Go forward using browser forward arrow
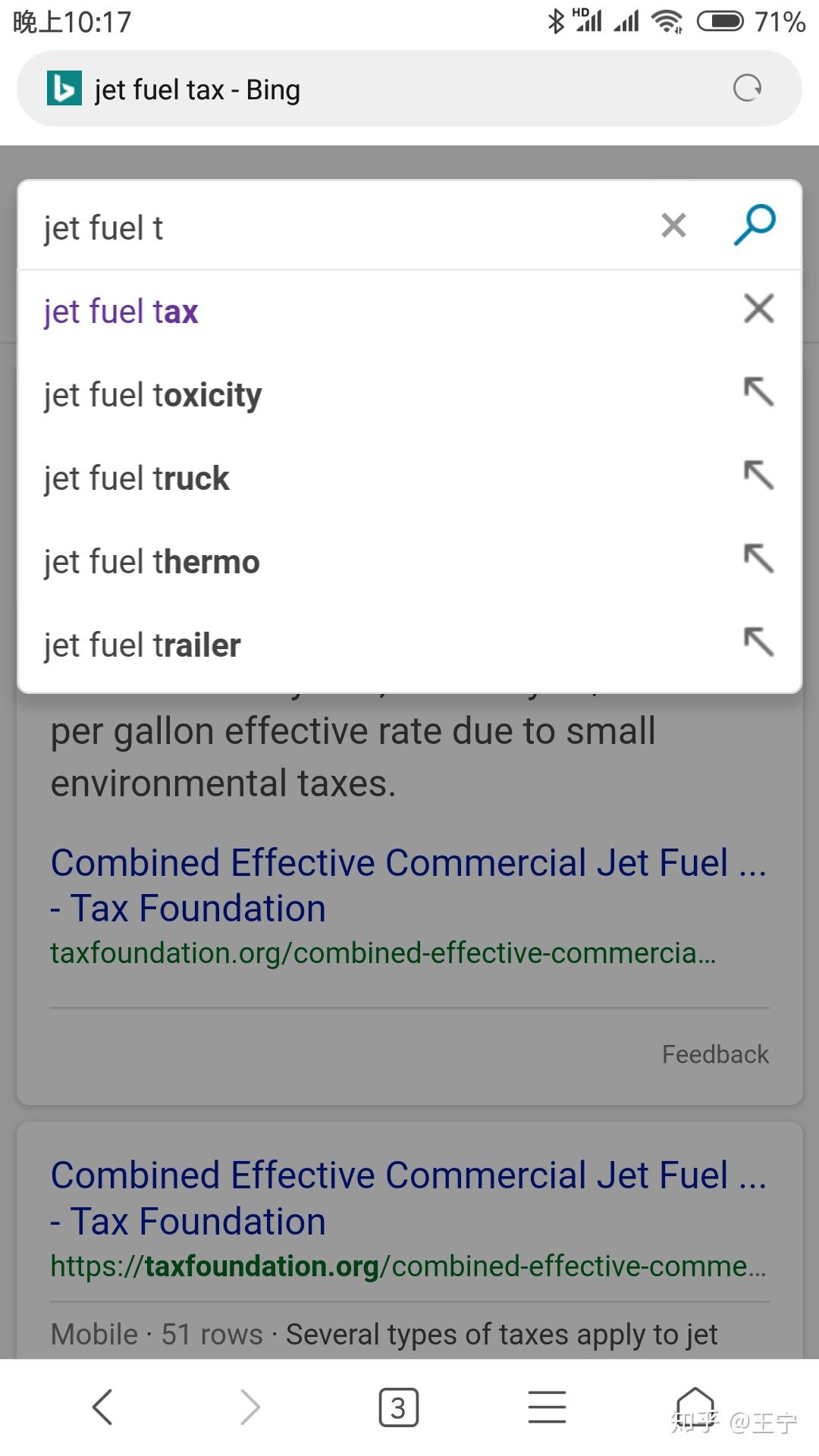 [249, 1407]
